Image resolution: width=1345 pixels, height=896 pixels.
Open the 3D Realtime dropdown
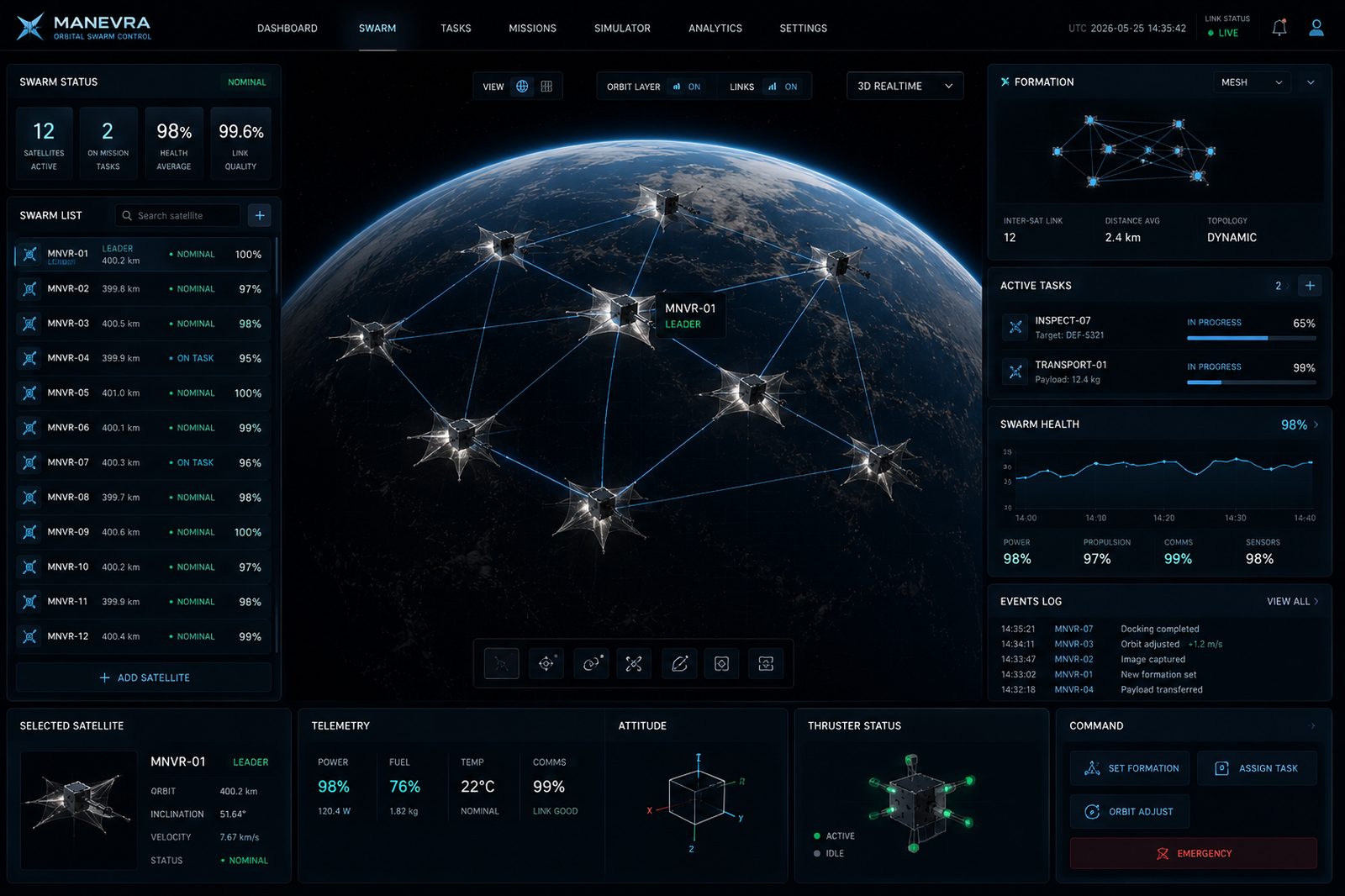click(905, 86)
